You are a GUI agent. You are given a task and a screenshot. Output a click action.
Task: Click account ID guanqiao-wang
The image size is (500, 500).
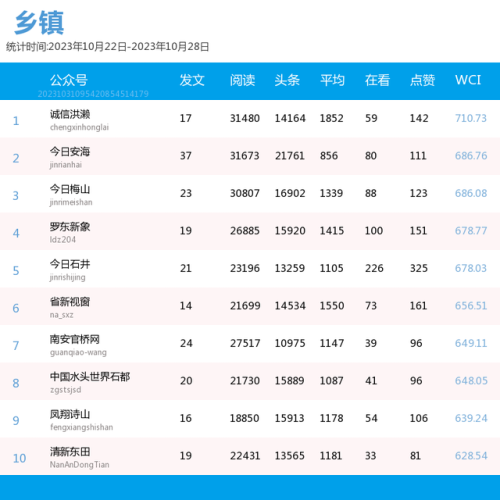point(78,352)
